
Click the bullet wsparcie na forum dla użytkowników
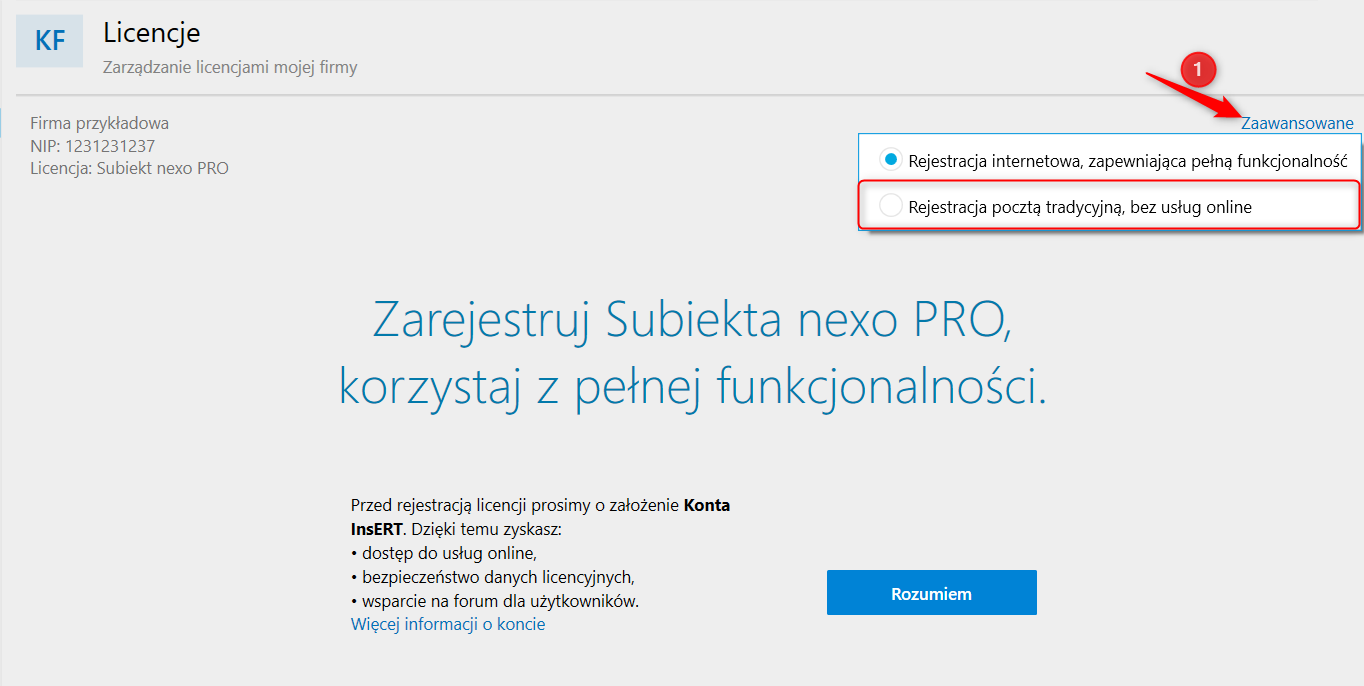[495, 601]
